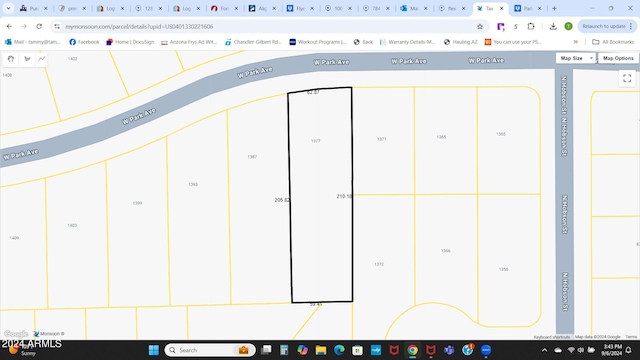Switch to the Aliq tab
The width and height of the screenshot is (640, 360).
click(262, 8)
